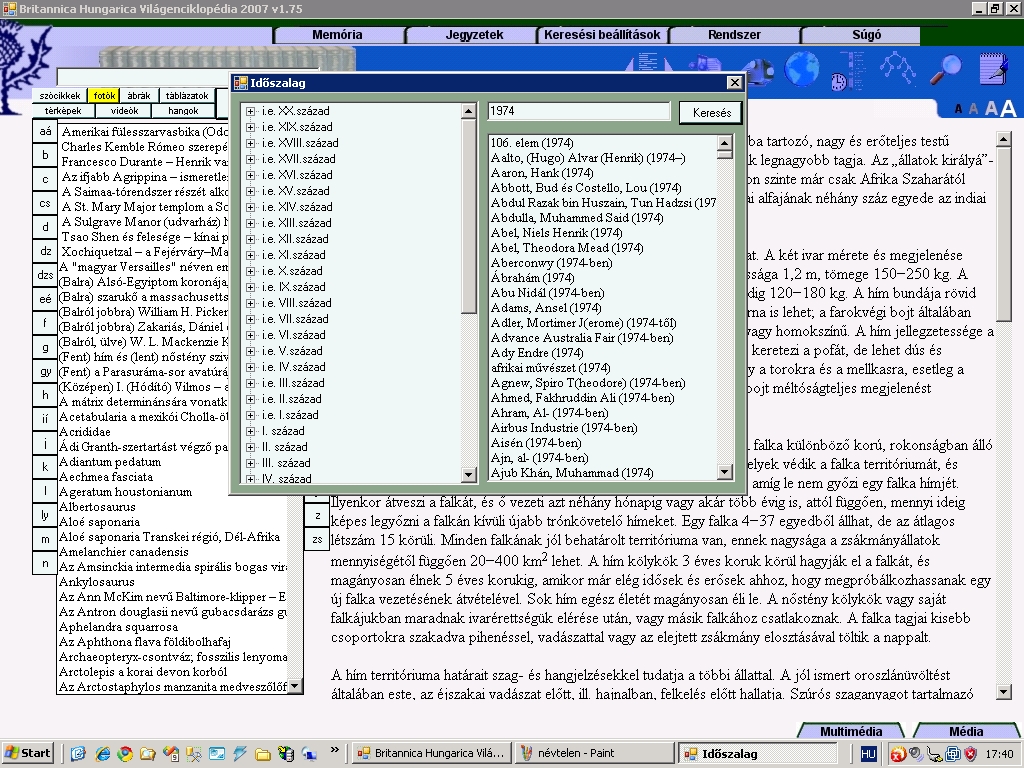Open the orange X tray icon
The image size is (1024, 768).
pos(898,754)
